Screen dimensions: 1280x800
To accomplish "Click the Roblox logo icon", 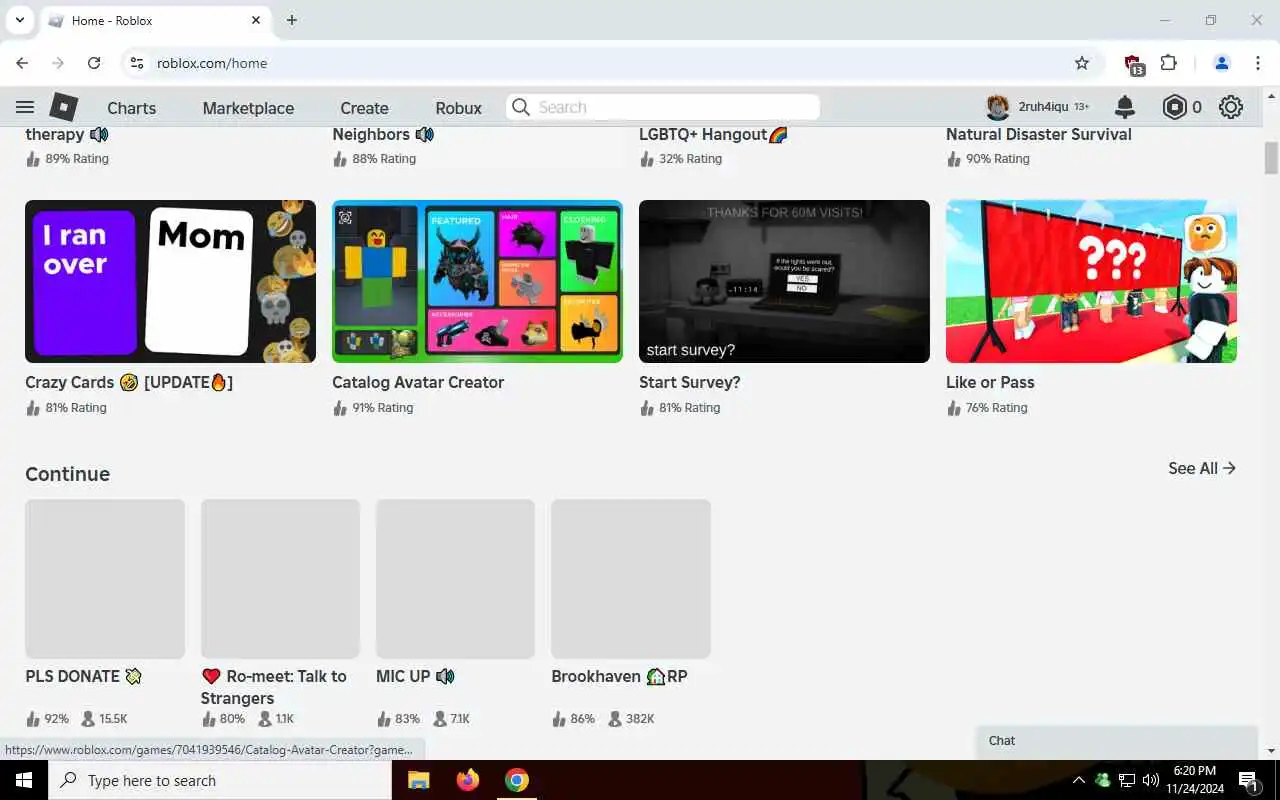I will click(64, 107).
